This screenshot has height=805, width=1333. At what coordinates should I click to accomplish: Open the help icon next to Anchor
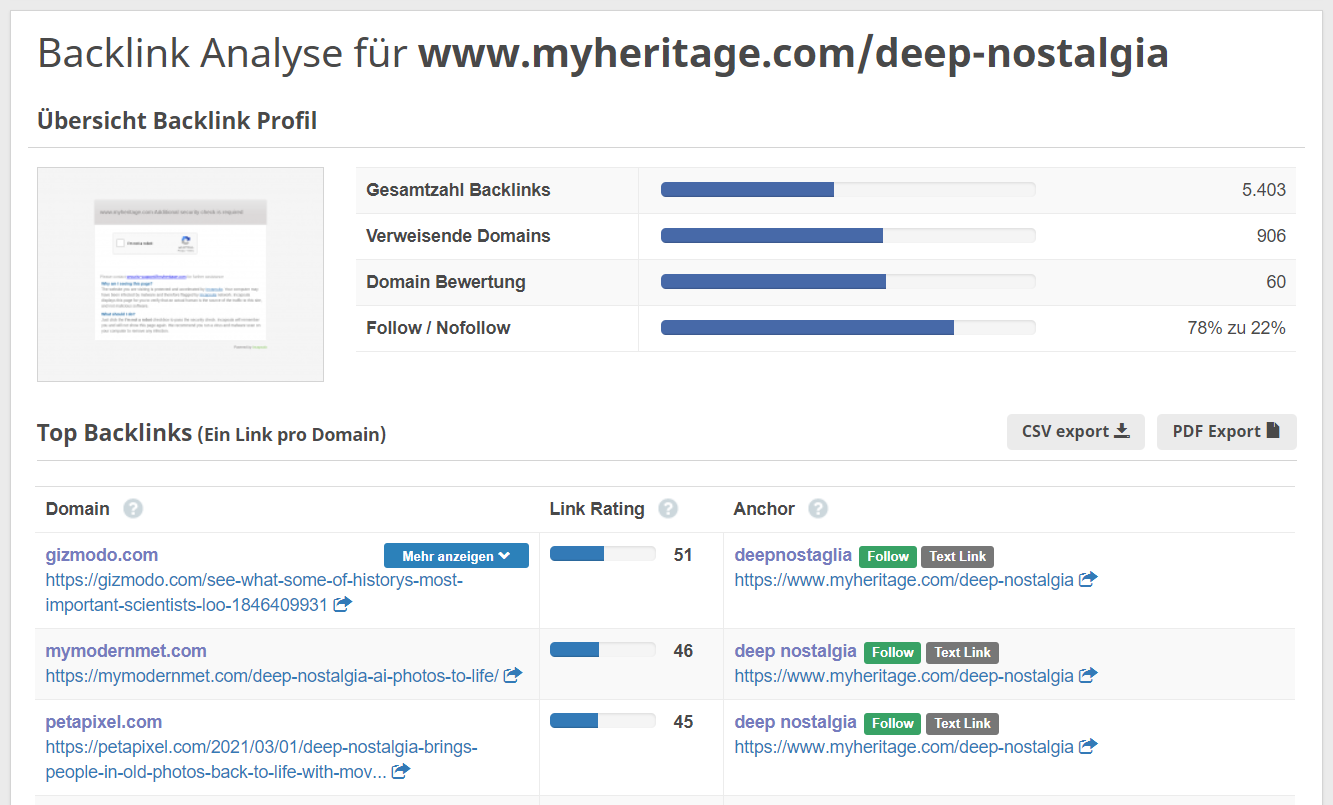click(x=818, y=508)
